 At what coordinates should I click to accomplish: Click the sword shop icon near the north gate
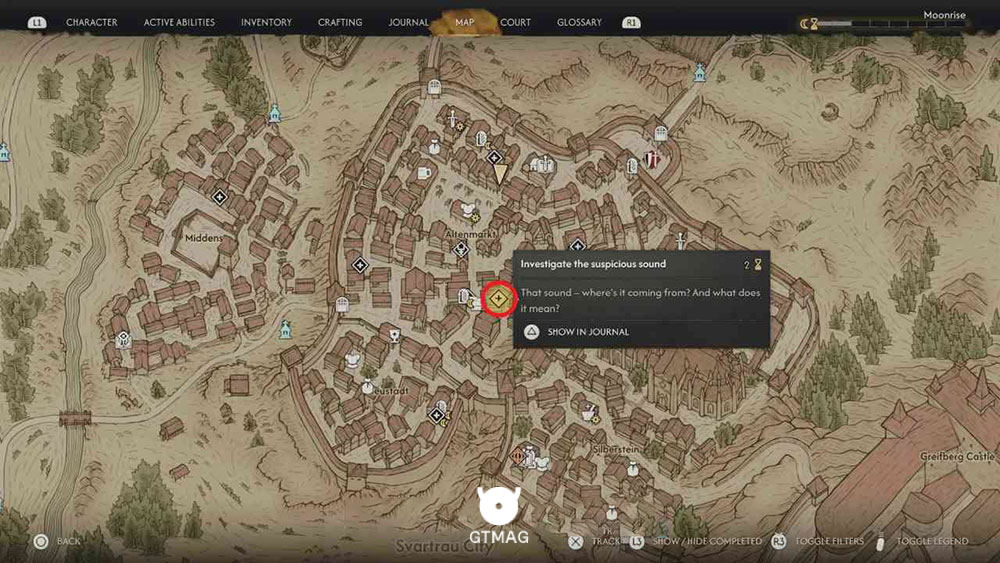click(x=455, y=121)
